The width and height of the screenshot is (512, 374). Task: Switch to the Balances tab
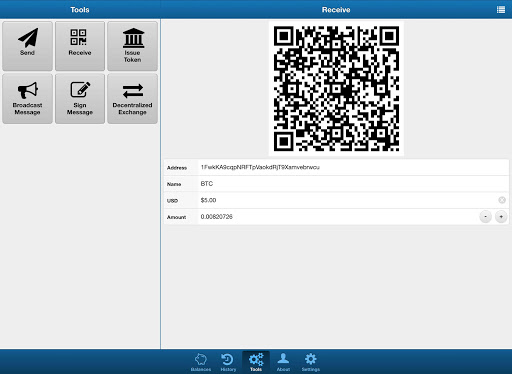click(201, 362)
